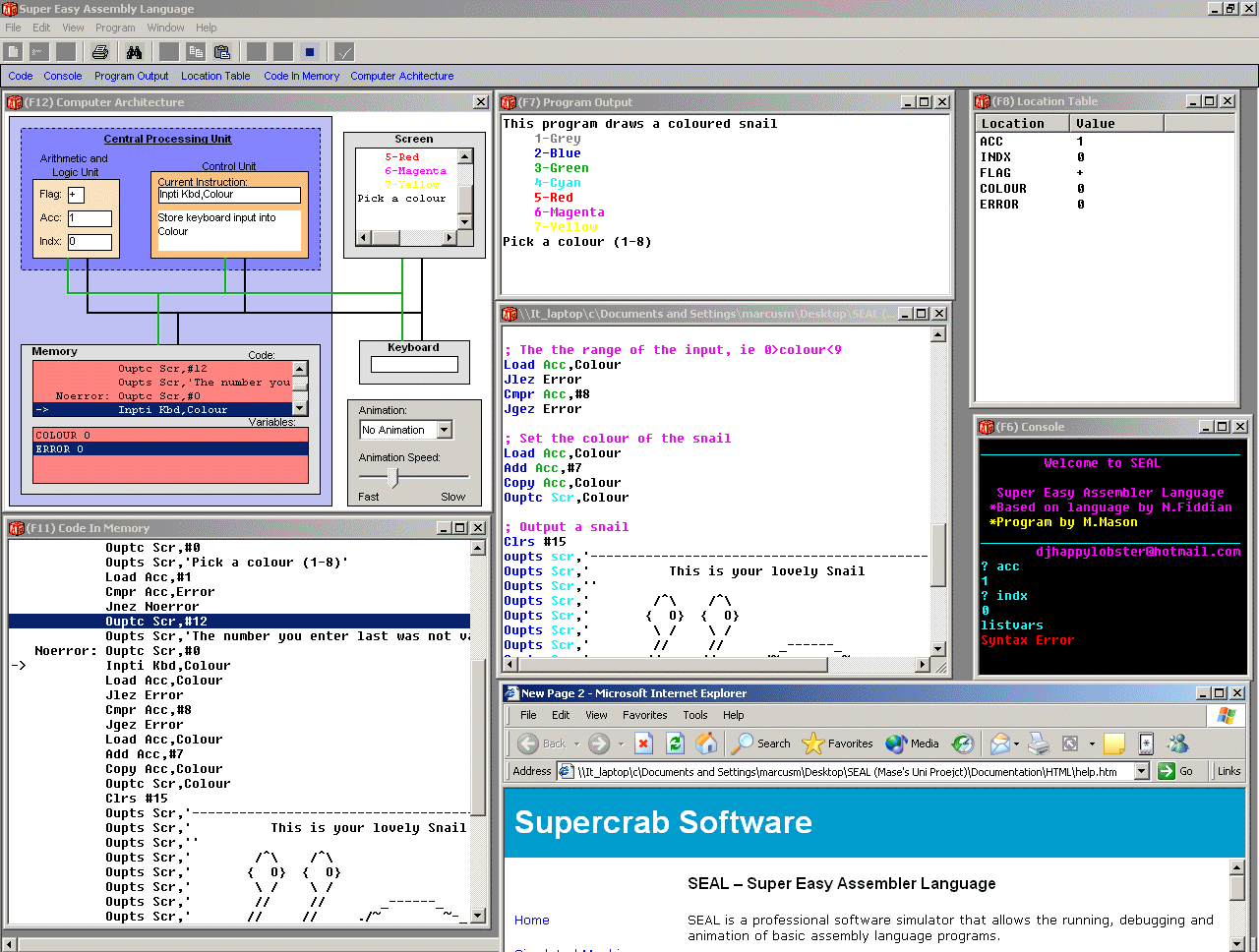Follow the Home link on help page
Viewport: 1259px width, 952px height.
(531, 921)
